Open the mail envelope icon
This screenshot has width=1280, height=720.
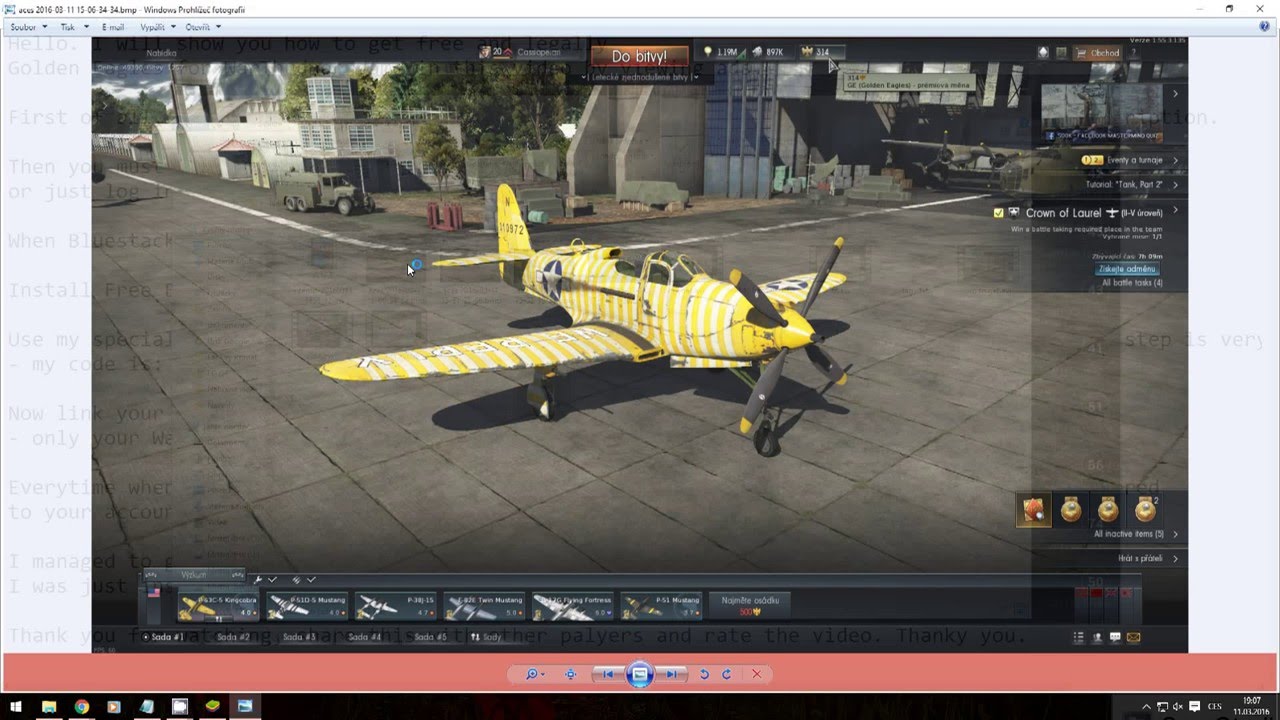1133,637
